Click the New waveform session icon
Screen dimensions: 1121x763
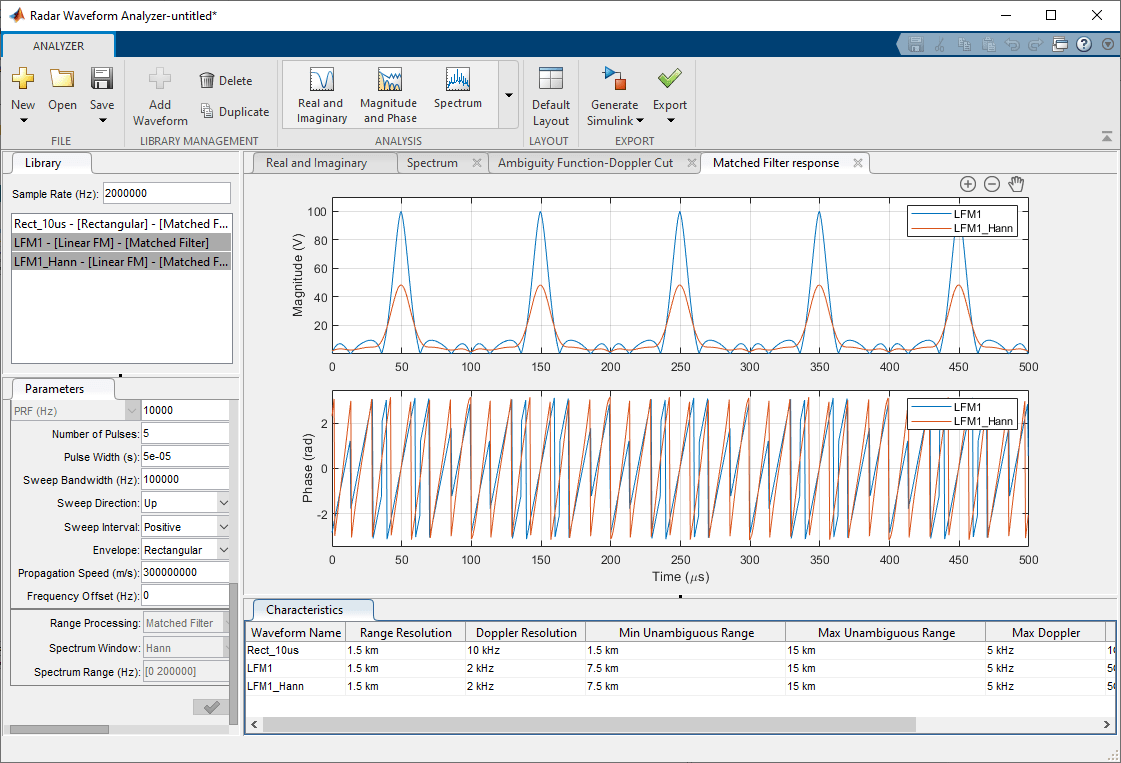(23, 79)
